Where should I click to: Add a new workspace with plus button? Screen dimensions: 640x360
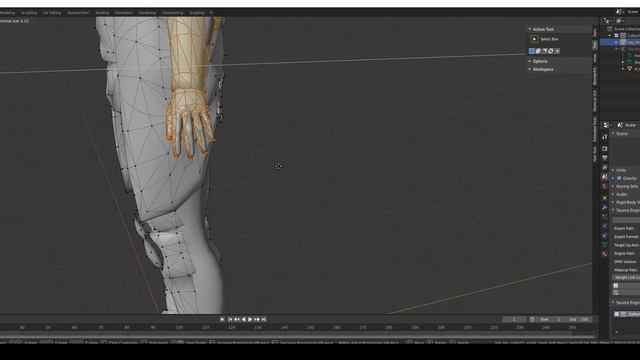click(211, 13)
